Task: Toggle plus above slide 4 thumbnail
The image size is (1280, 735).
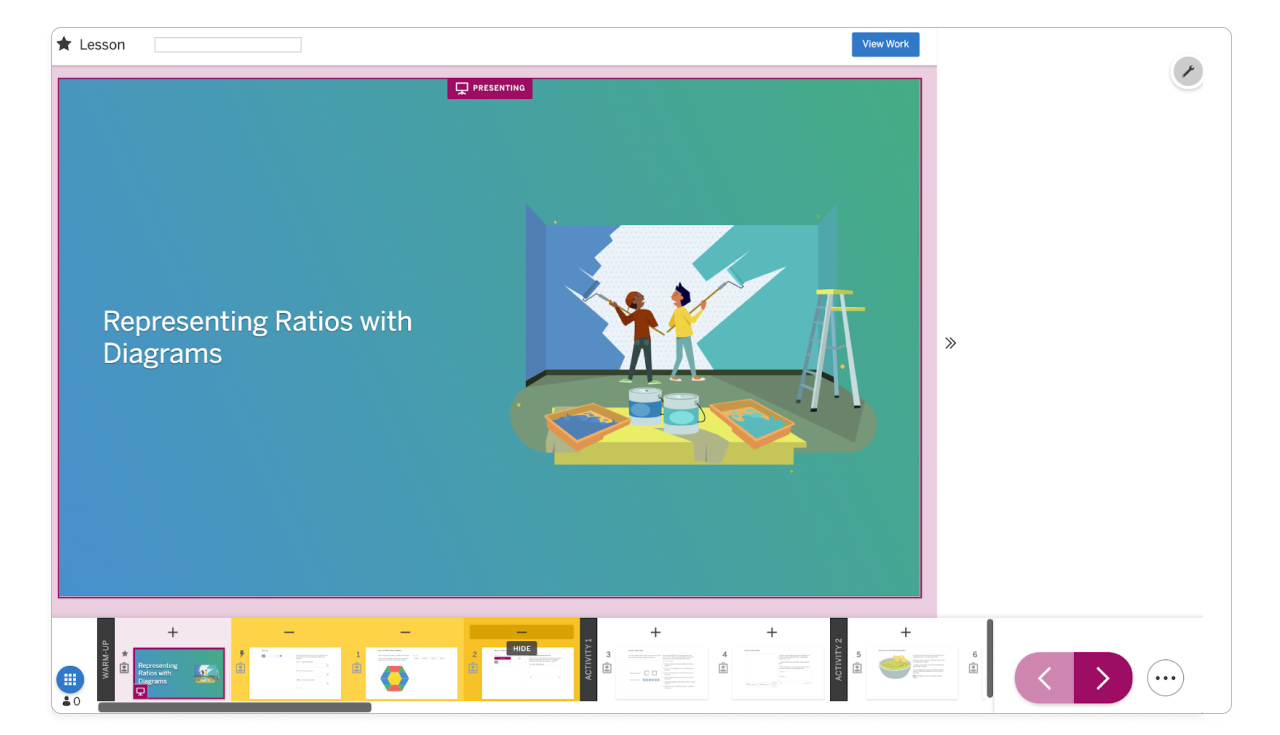Action: pyautogui.click(x=771, y=632)
